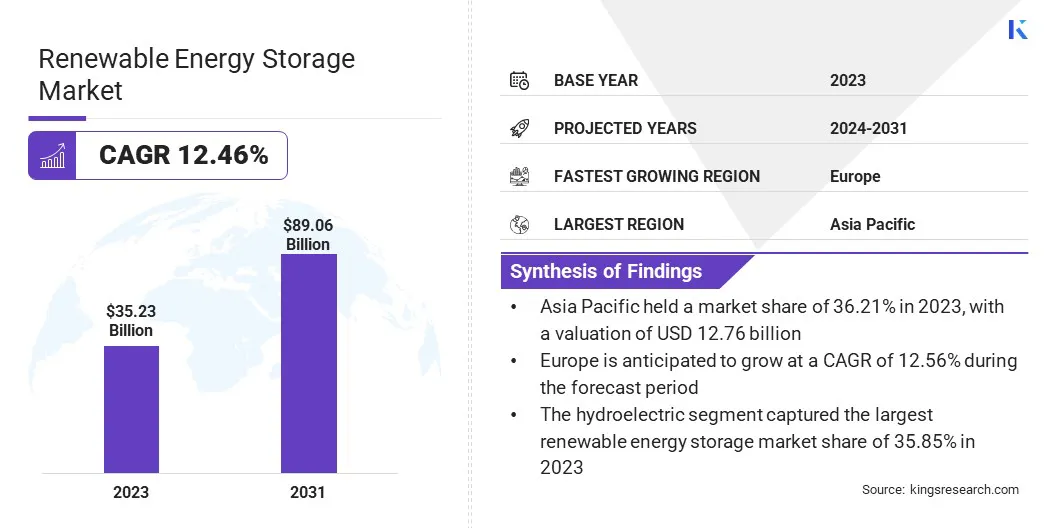Click the $89.06 Billion value label
Viewport: 1056px width, 528px height.
(x=308, y=235)
